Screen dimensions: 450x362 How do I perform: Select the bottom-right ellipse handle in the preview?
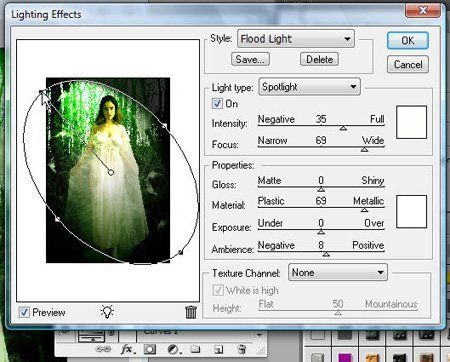[x=181, y=253]
